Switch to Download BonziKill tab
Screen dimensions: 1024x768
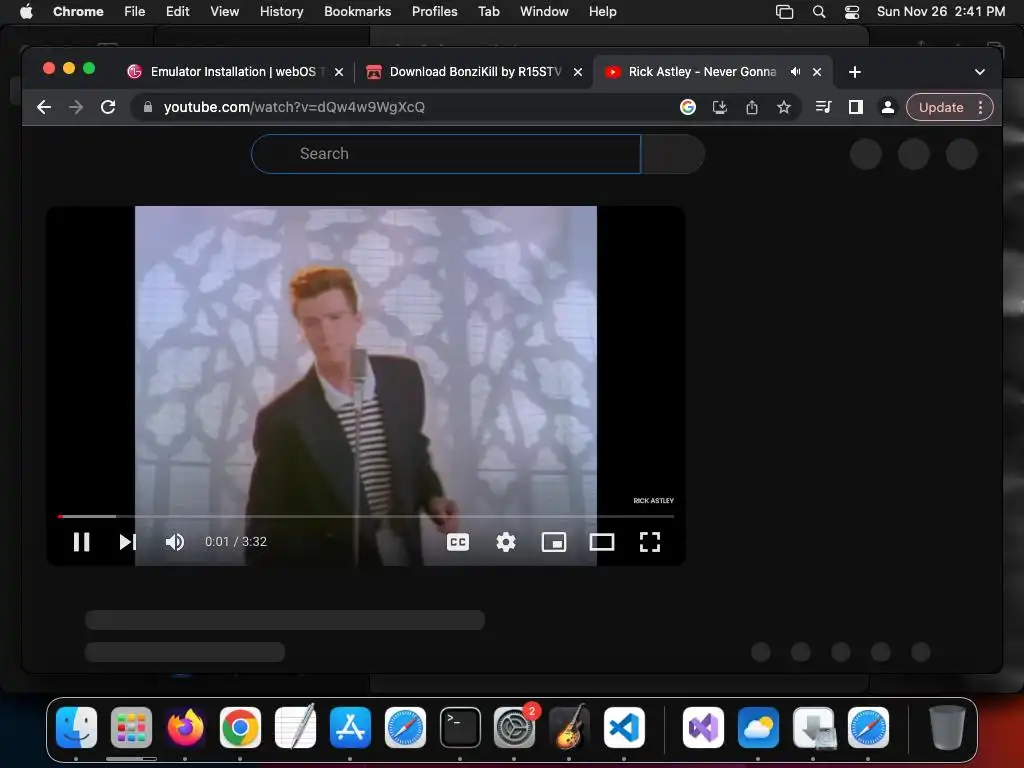point(475,72)
